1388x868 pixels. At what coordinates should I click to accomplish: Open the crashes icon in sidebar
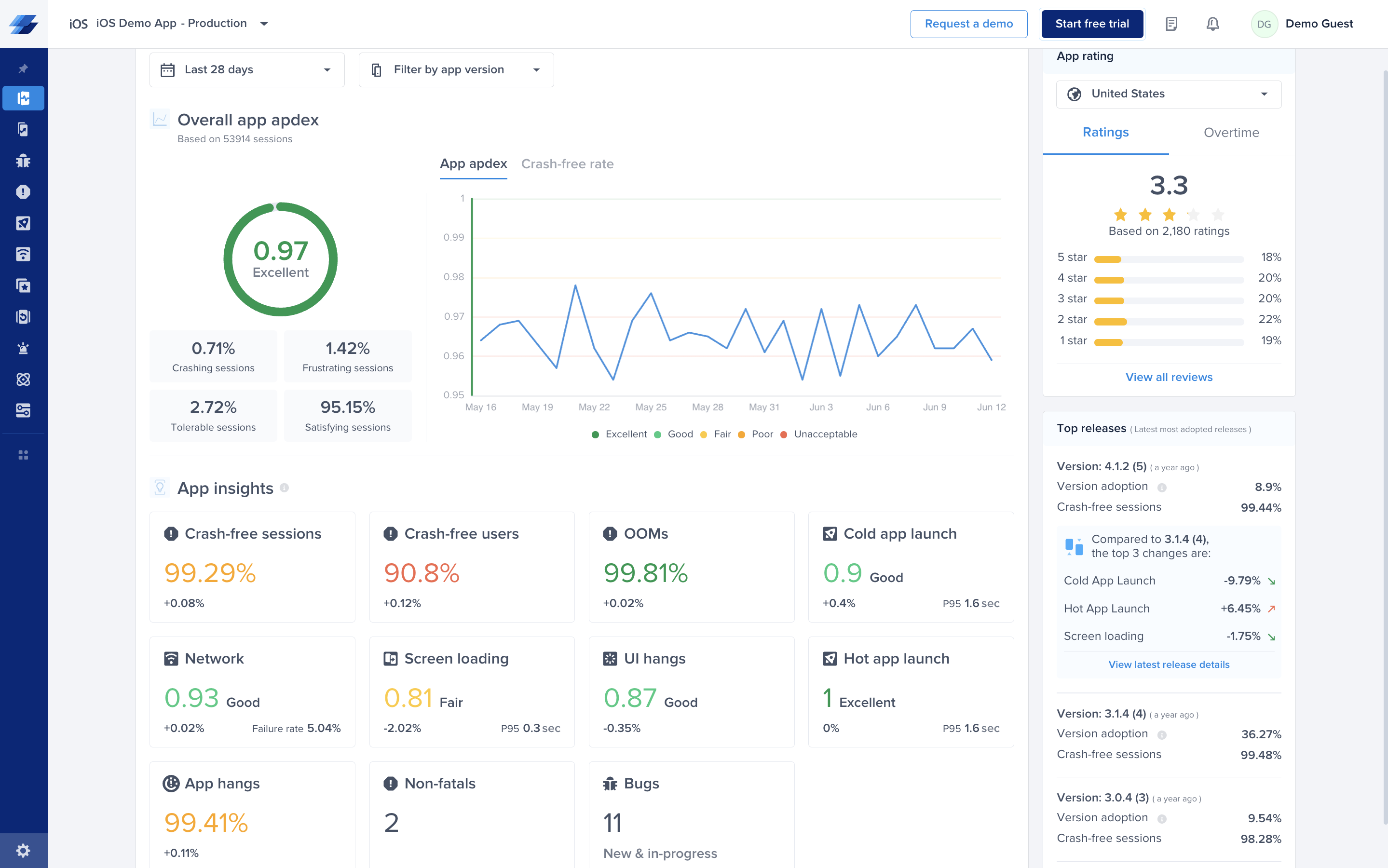[x=23, y=192]
